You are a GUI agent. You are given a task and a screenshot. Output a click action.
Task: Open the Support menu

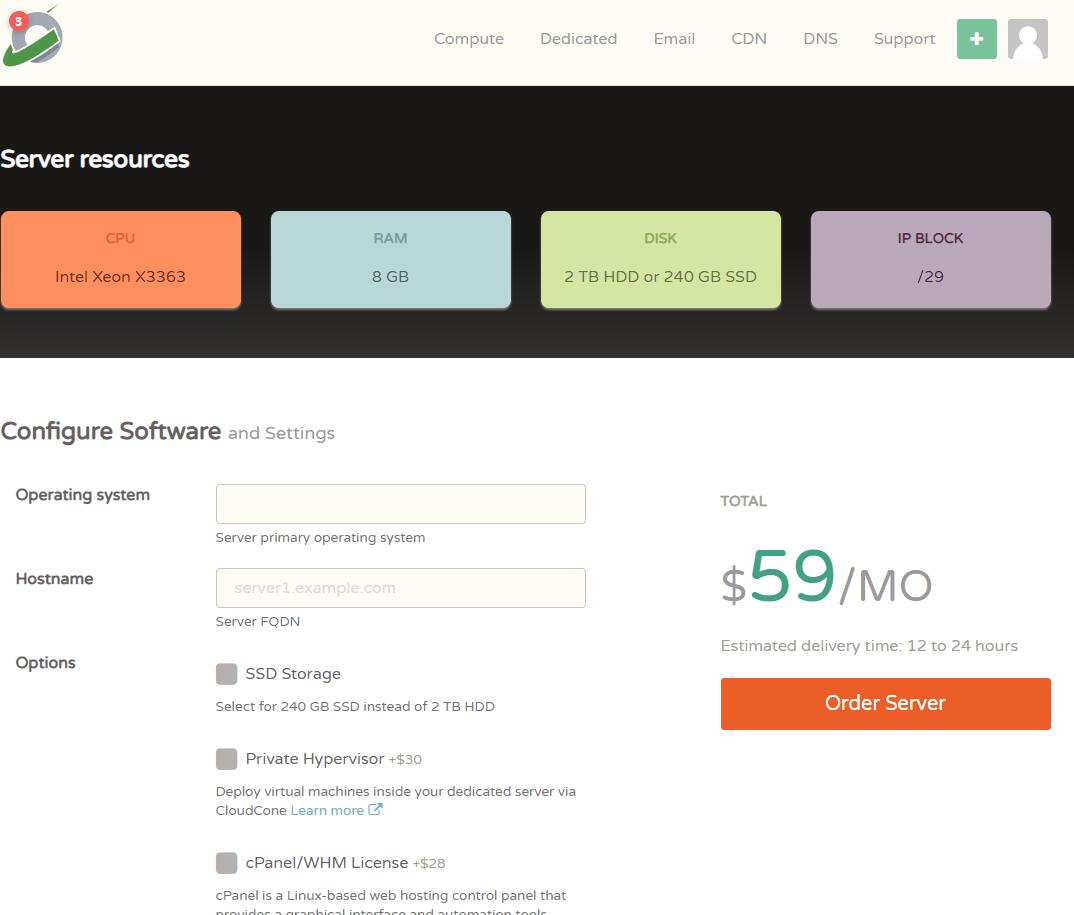pos(904,39)
